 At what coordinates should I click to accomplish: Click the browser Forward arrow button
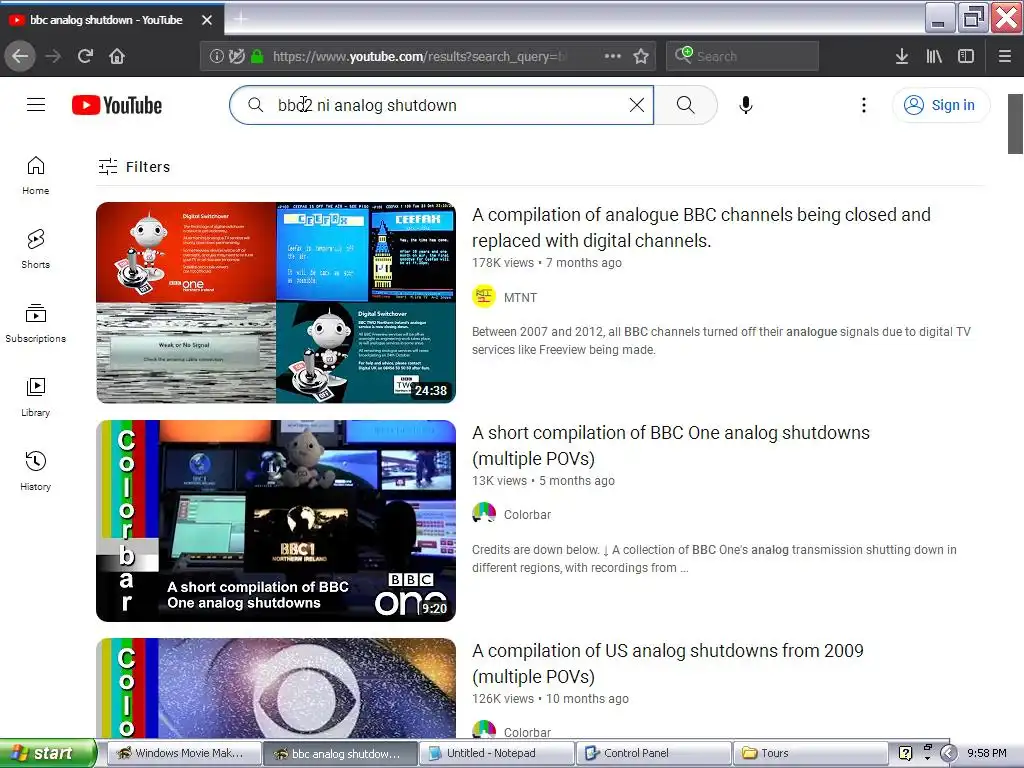click(53, 56)
